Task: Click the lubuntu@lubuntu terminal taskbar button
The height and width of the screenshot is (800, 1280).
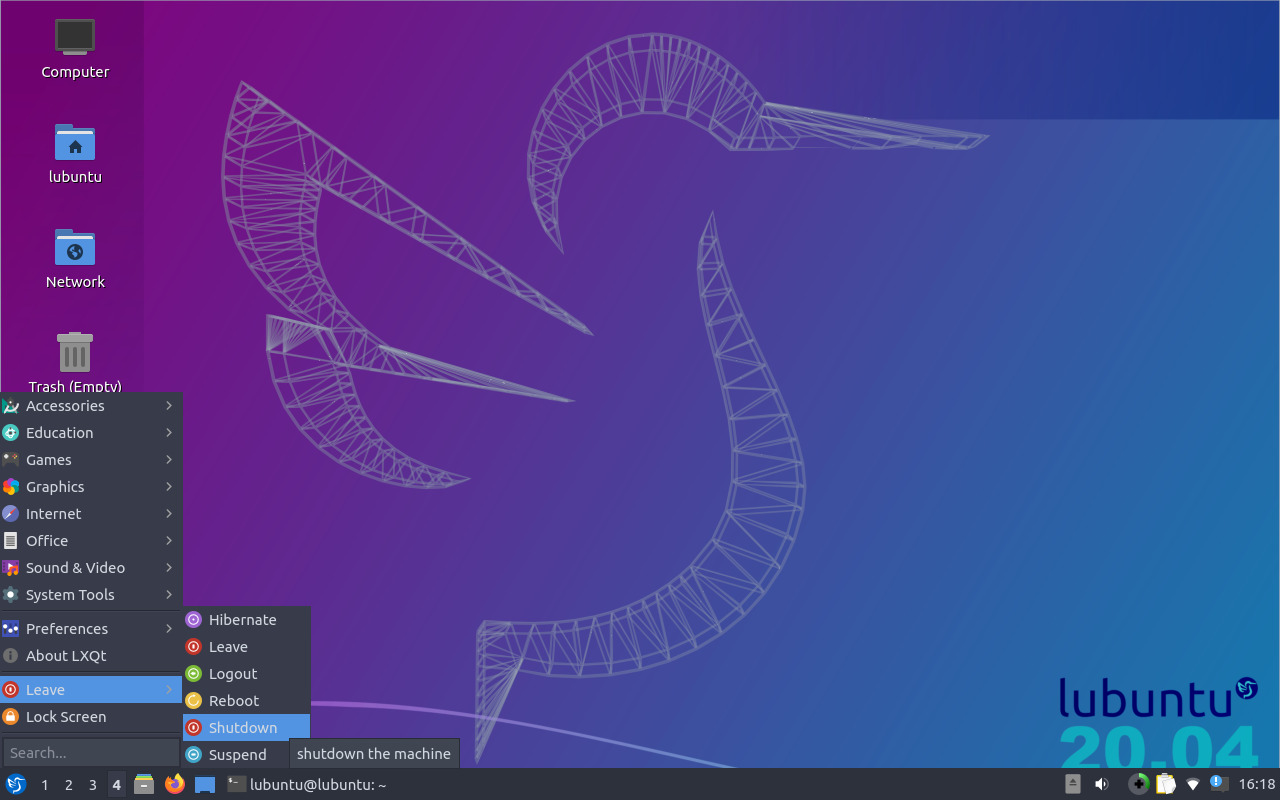Action: coord(307,785)
